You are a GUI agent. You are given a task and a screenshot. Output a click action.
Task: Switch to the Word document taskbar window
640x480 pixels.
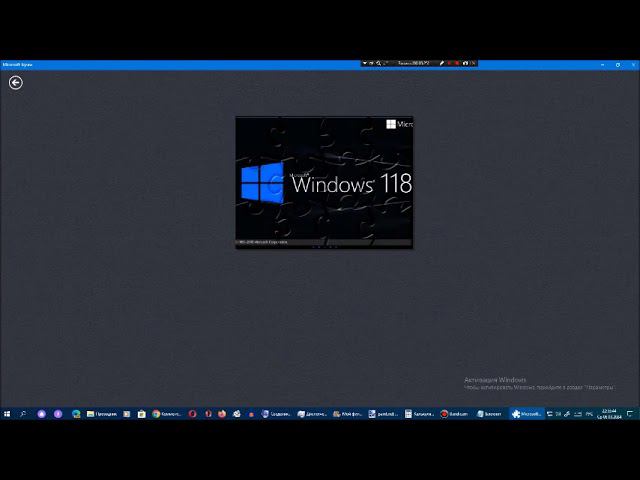click(384, 414)
